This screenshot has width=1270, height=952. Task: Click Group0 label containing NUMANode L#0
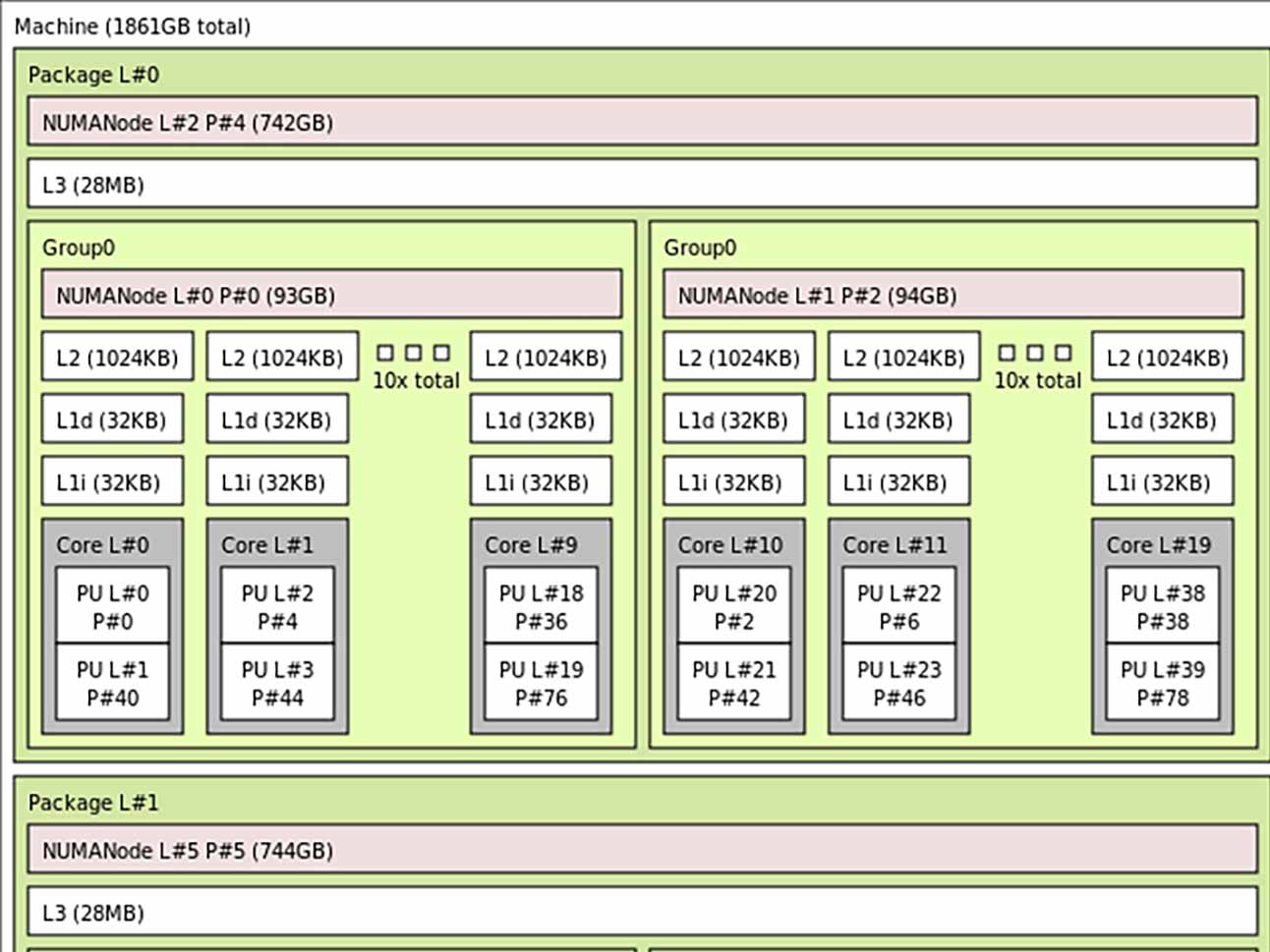(79, 248)
